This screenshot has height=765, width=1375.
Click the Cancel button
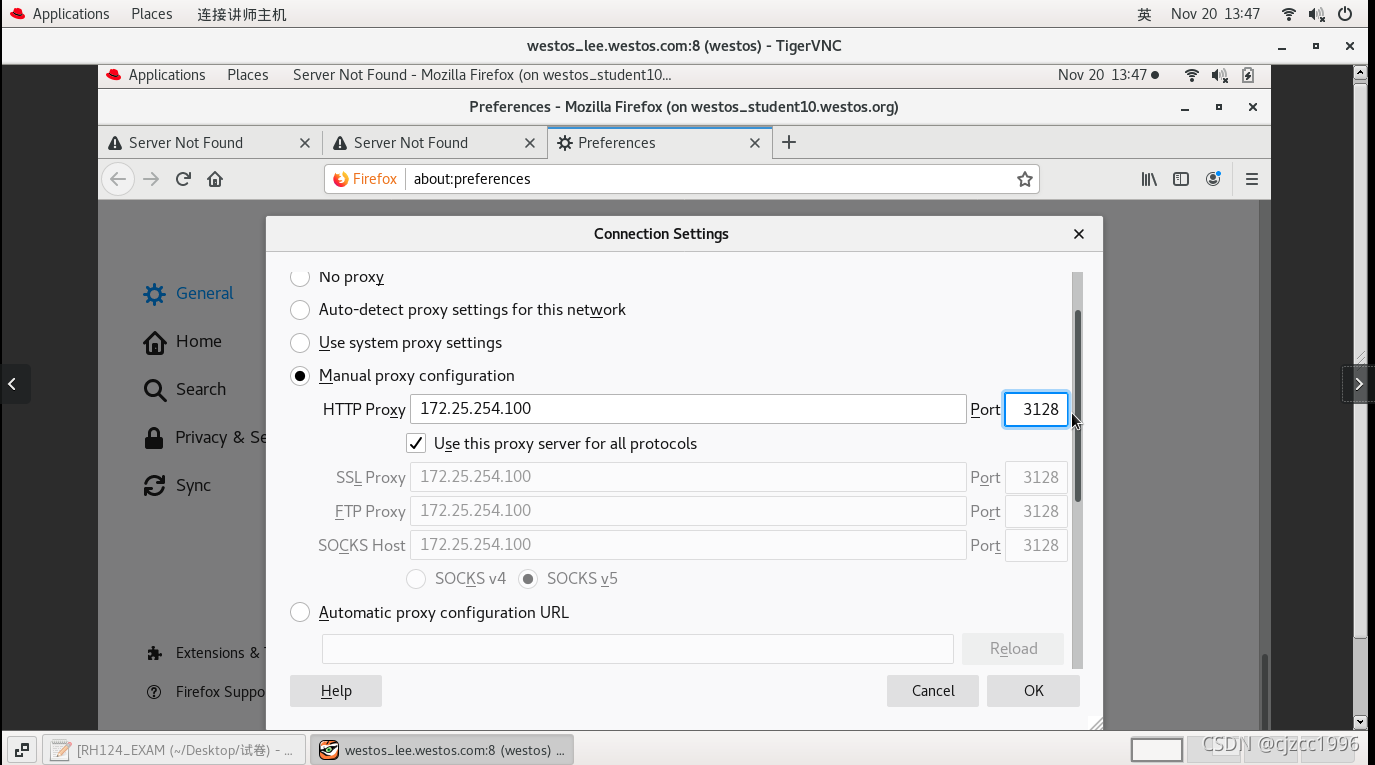pyautogui.click(x=933, y=691)
